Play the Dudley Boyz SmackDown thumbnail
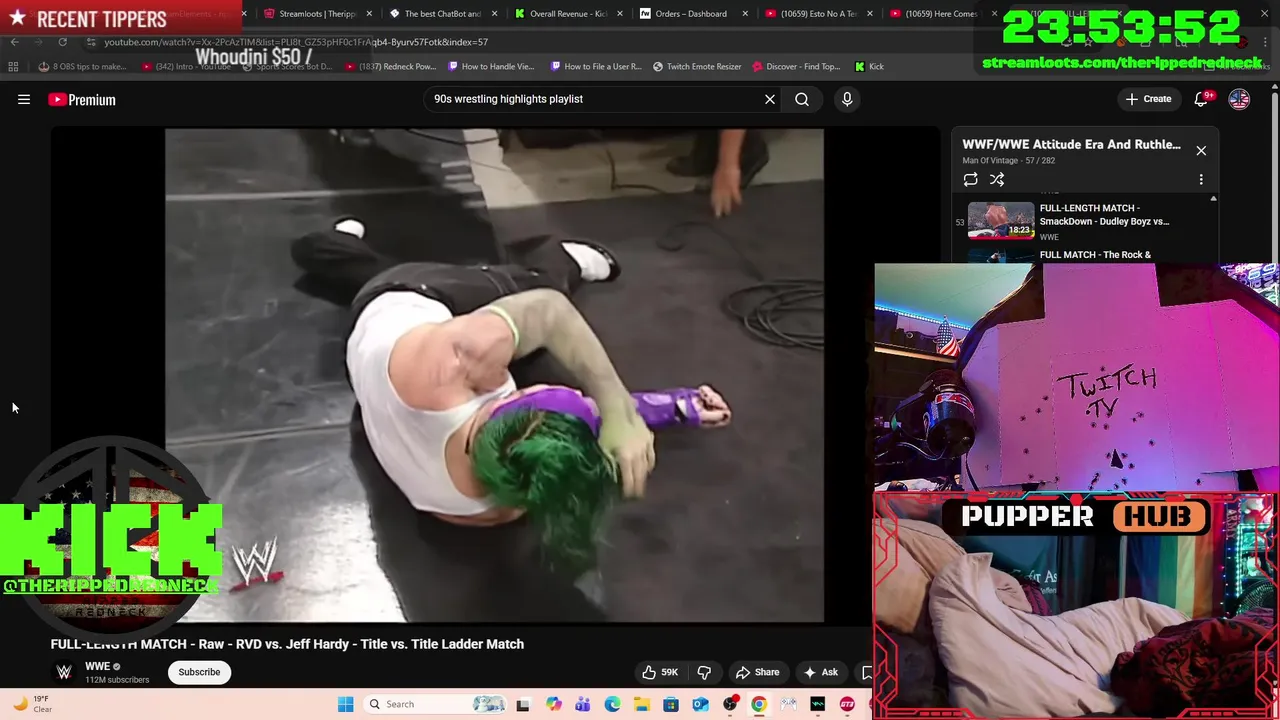Screen dimensions: 1280x720 (x=1001, y=220)
